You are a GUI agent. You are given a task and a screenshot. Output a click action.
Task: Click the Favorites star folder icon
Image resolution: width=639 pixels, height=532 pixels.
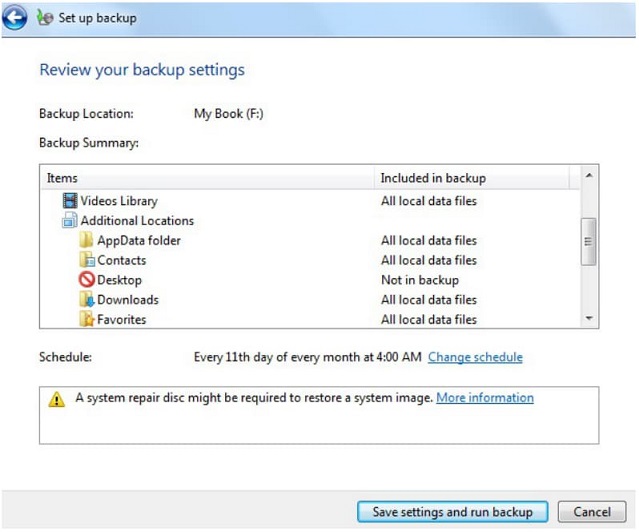87,319
